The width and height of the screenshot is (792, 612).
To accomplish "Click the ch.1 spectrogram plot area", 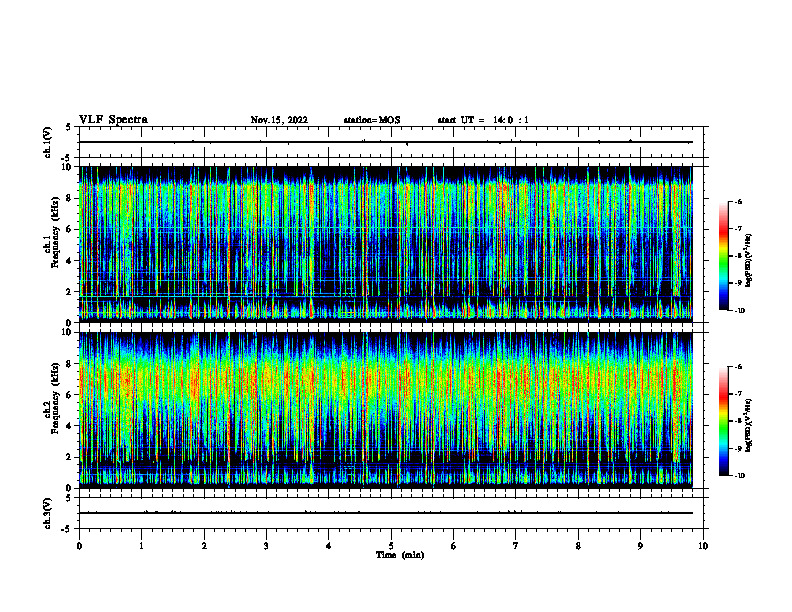I will pyautogui.click(x=386, y=244).
